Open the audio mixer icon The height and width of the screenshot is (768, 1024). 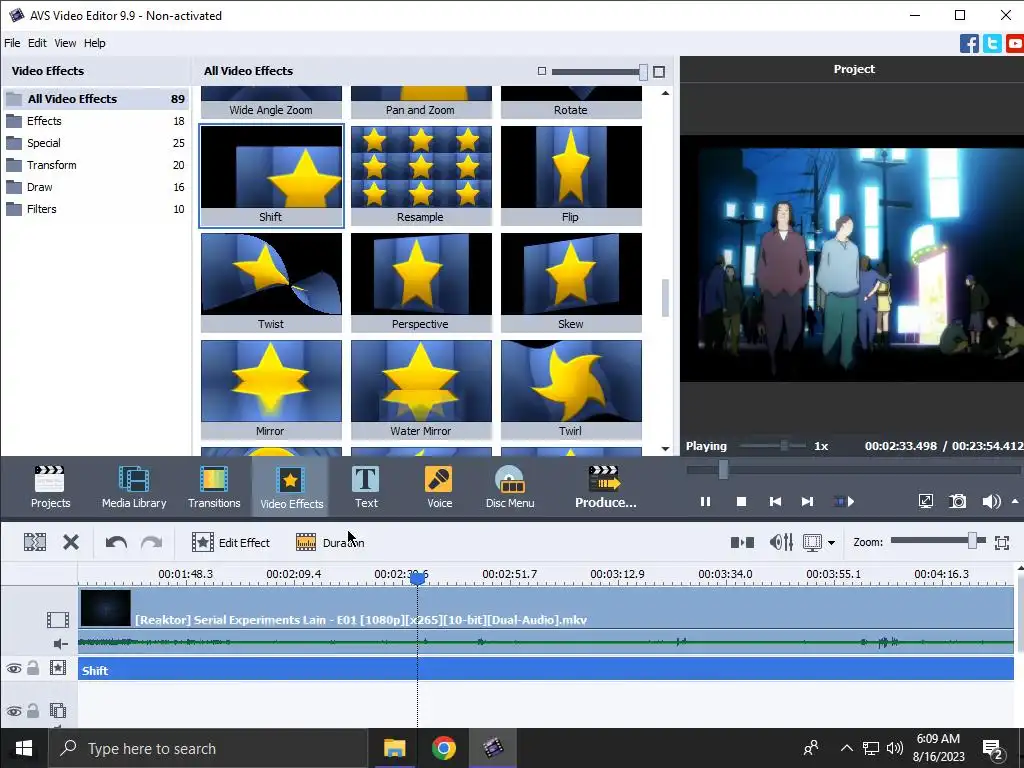coord(781,542)
